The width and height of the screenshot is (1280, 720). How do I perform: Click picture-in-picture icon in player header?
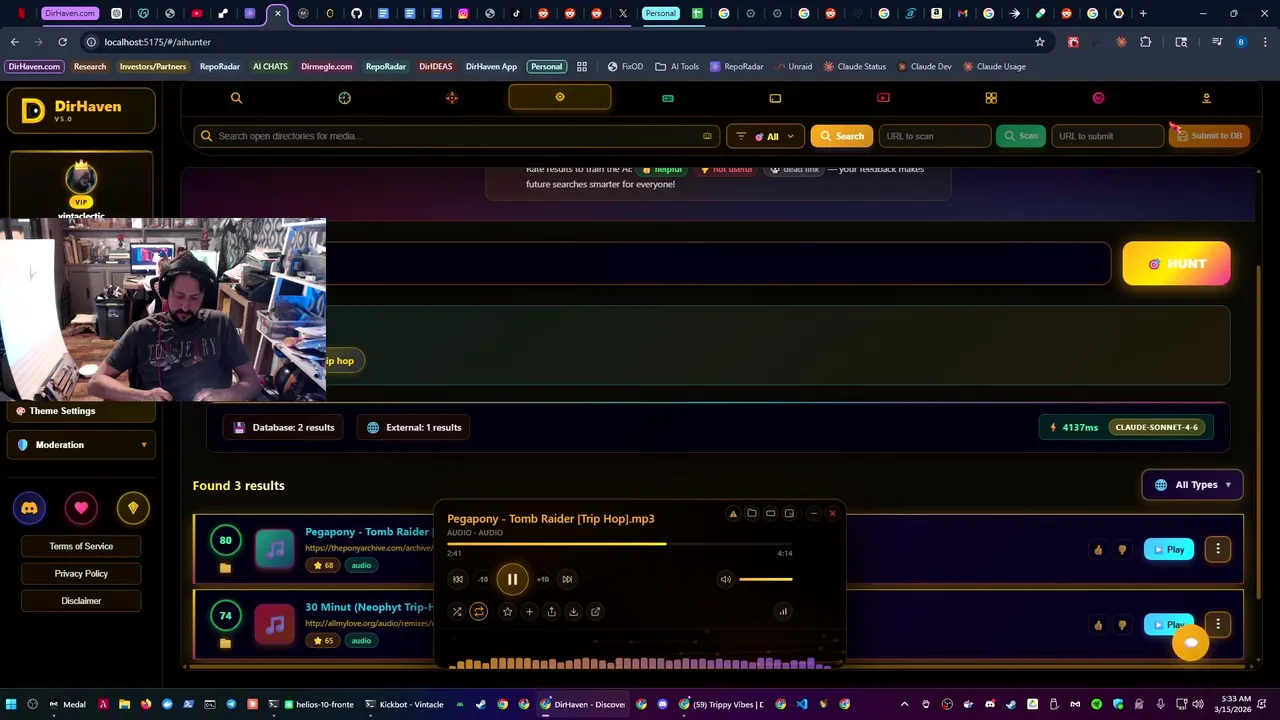click(x=789, y=514)
